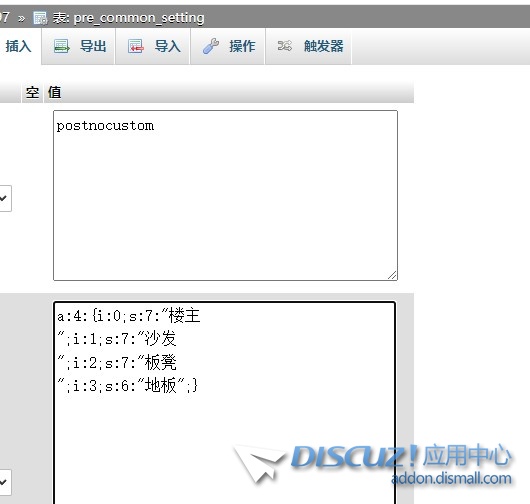
Task: Click the 触发器 triggers icon
Action: coord(285,46)
